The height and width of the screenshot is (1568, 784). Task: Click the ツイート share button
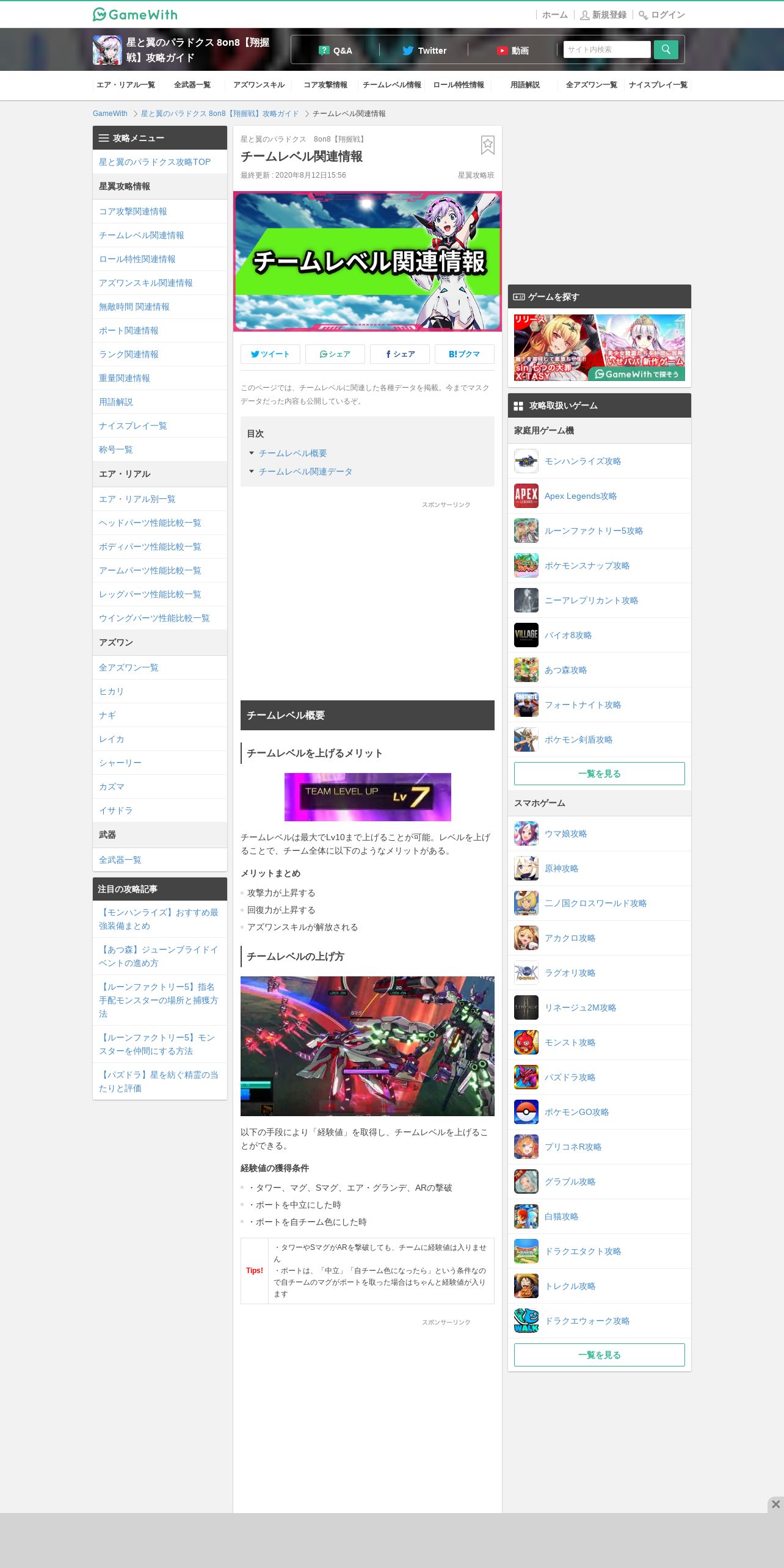pyautogui.click(x=270, y=354)
